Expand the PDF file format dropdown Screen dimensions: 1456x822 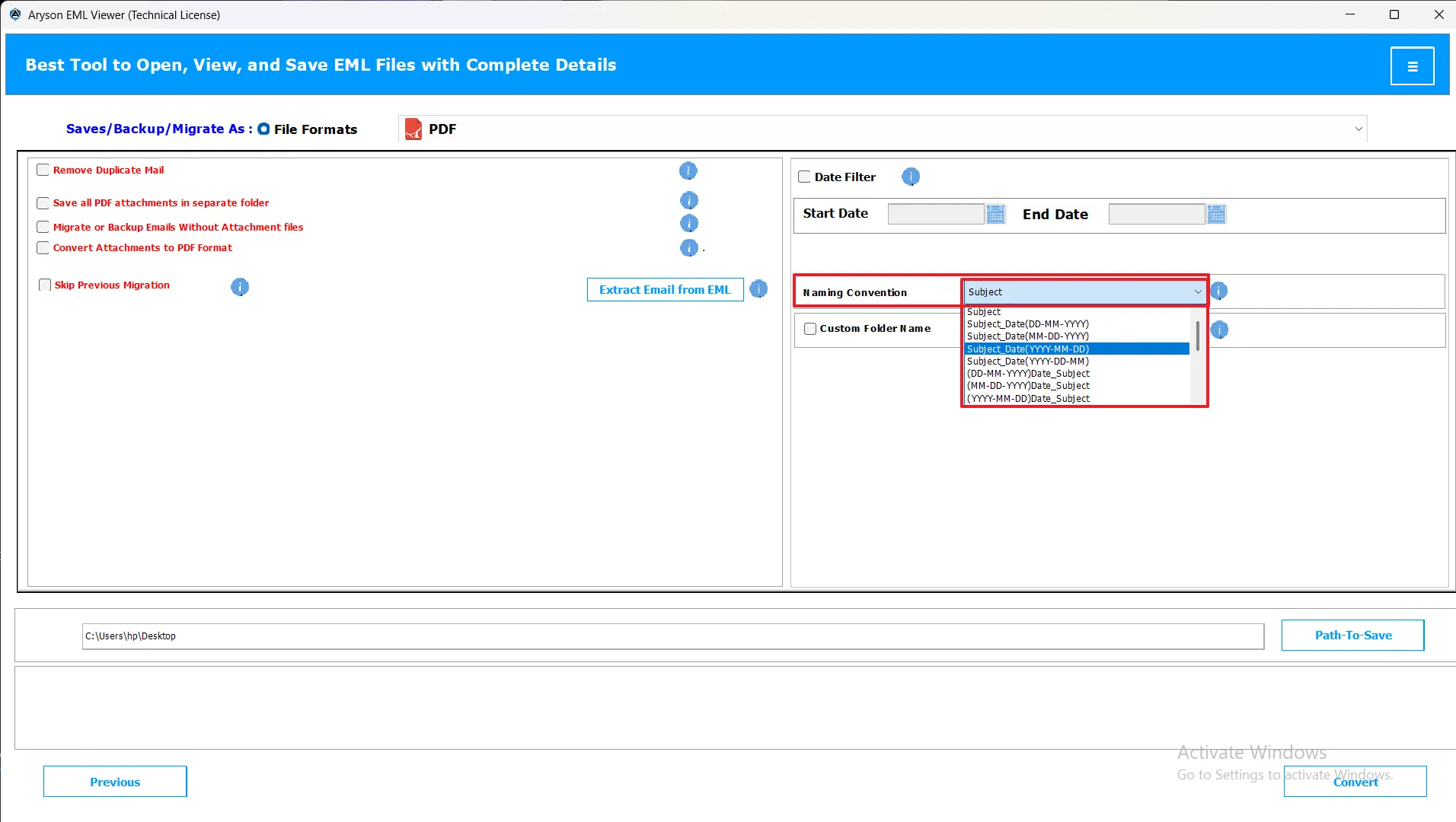1358,129
